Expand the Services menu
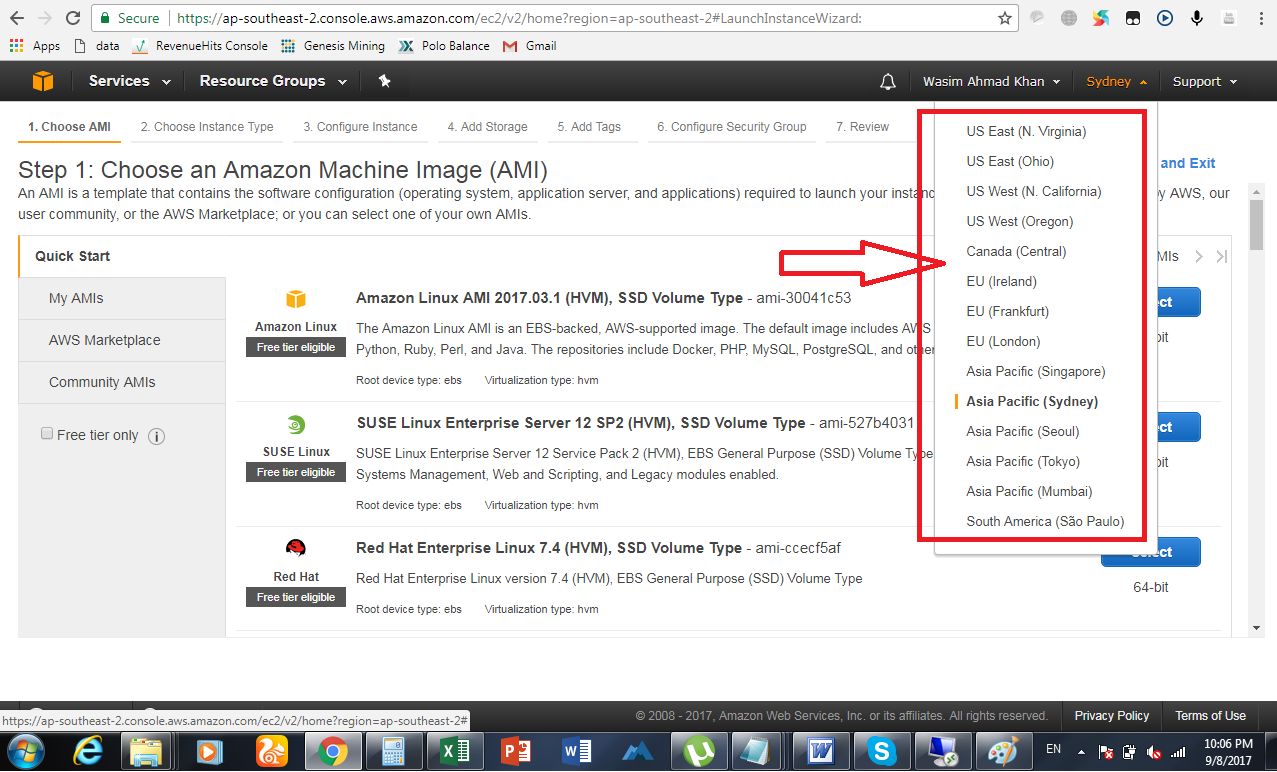The image size is (1277, 772). (x=129, y=81)
